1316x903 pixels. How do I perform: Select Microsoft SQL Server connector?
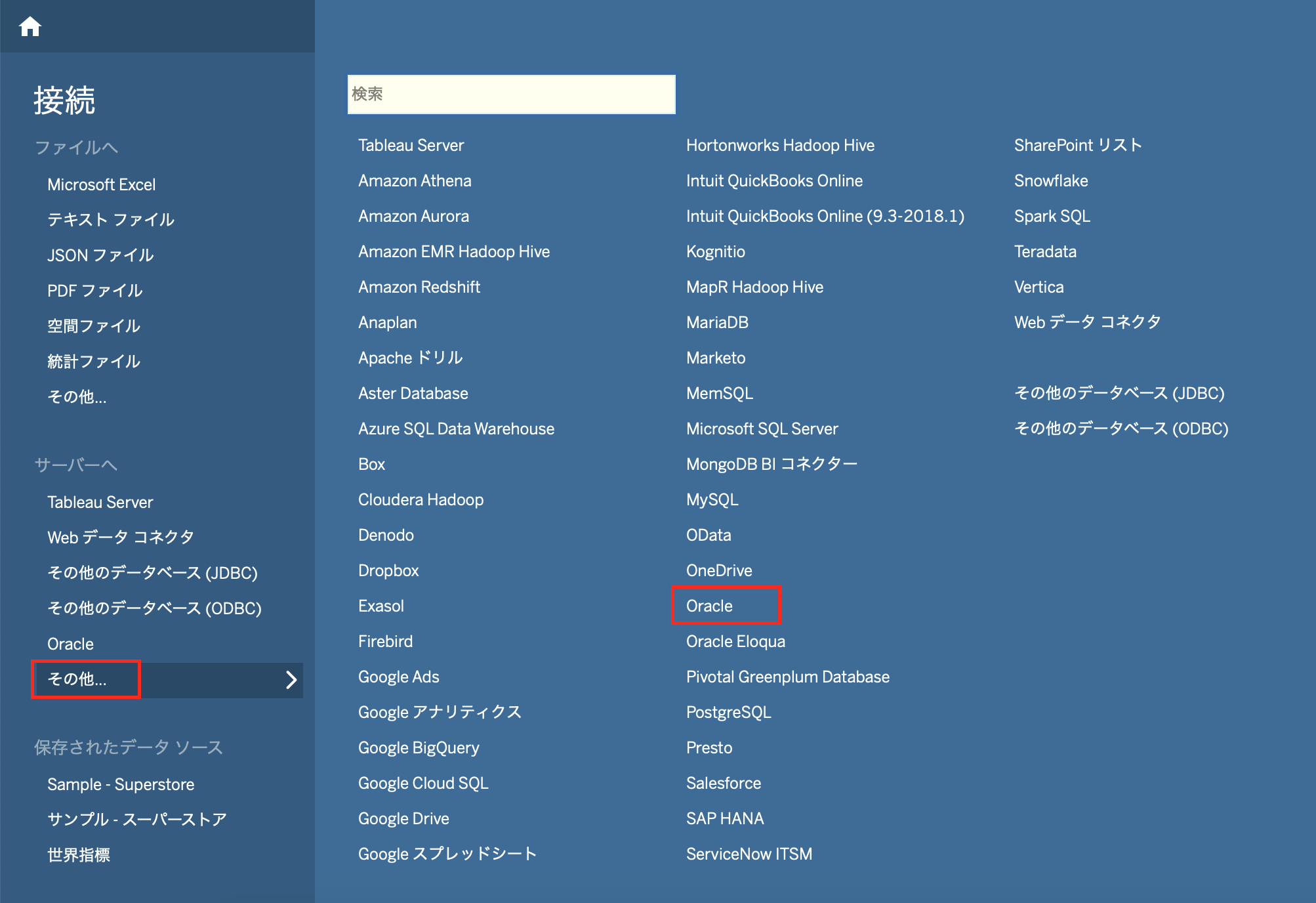762,429
